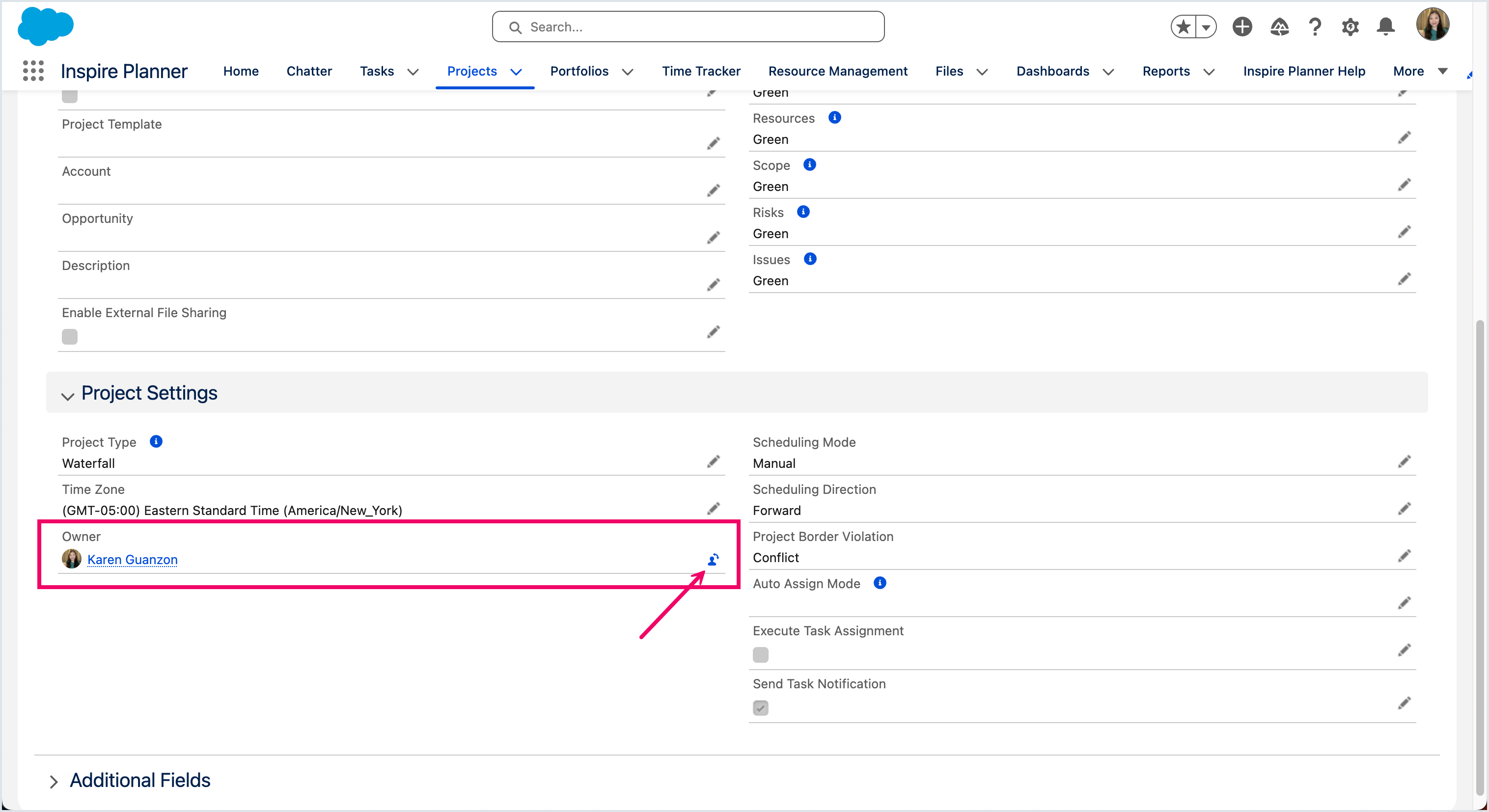Edit the Risks field pencil

point(1404,232)
